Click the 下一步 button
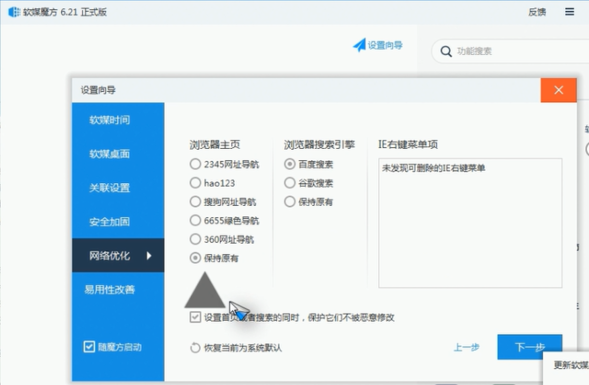This screenshot has height=385, width=589. (x=530, y=347)
